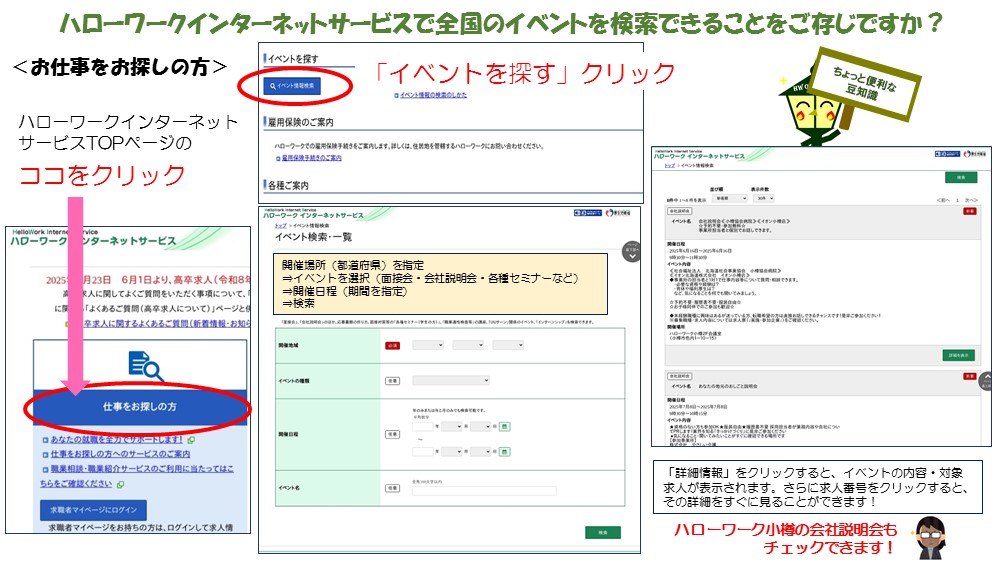1004x565 pixels.
Task: Click the 厚生労働省 logo in the results page header
Action: point(976,154)
